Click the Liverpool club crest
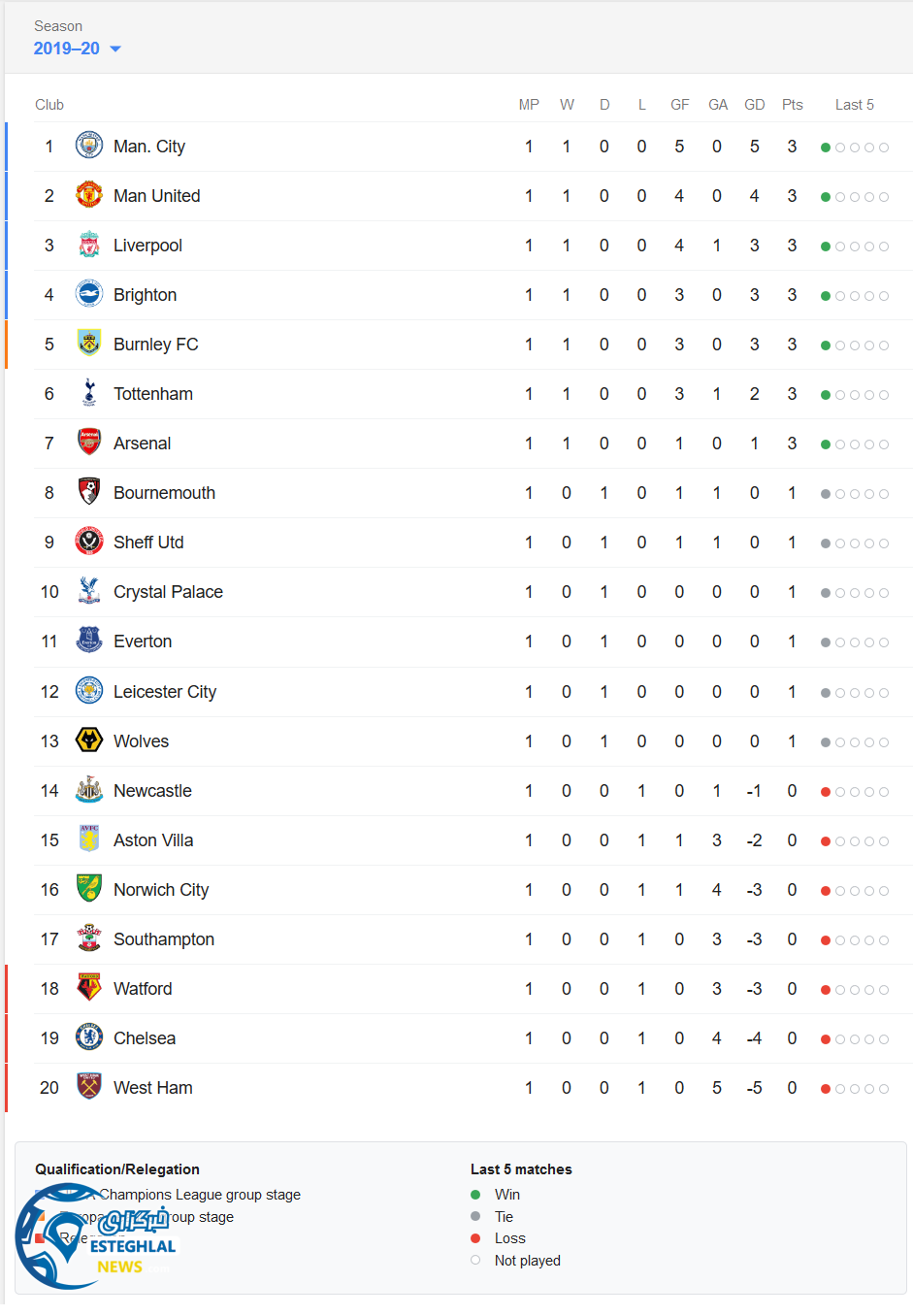The image size is (913, 1316). (x=89, y=245)
